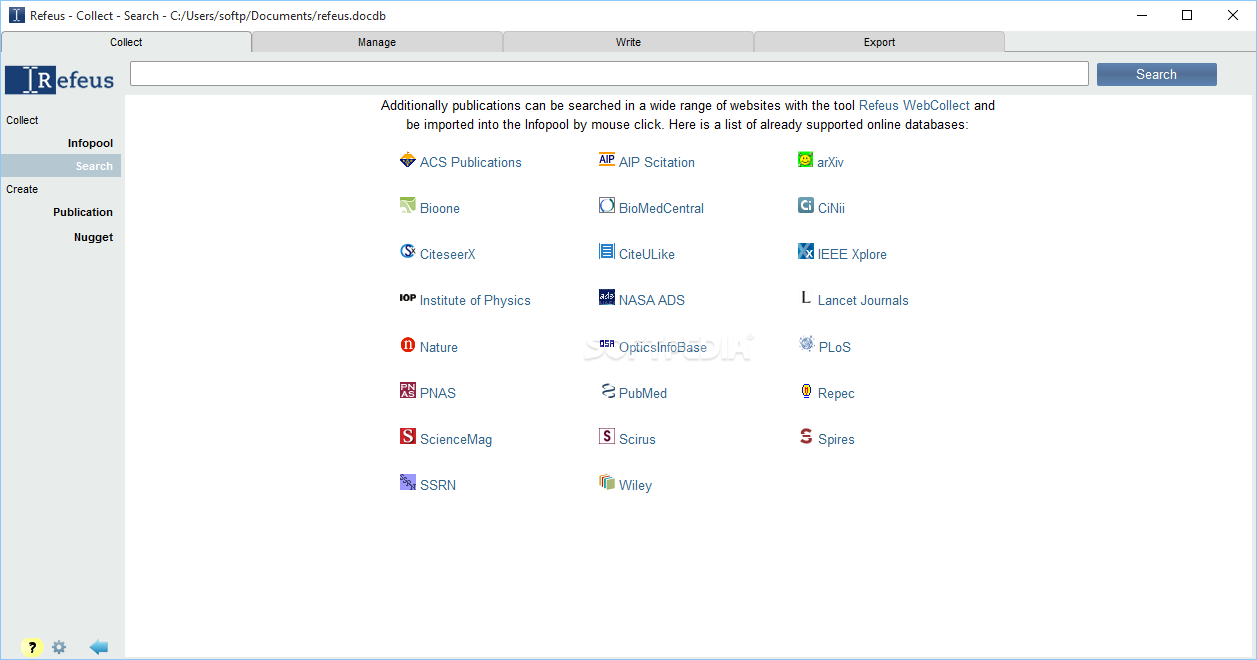
Task: Switch to the Manage tab
Action: point(377,42)
